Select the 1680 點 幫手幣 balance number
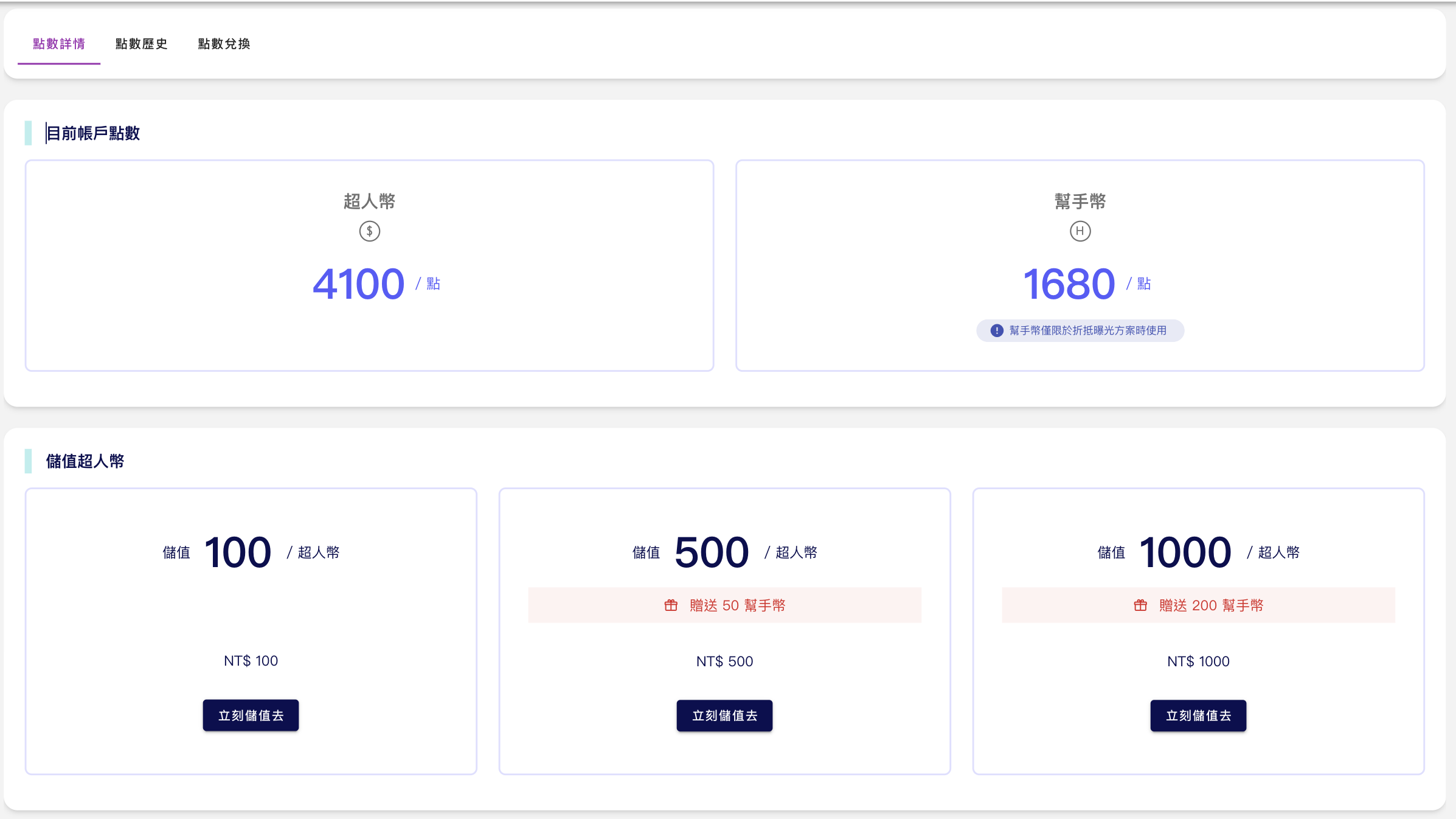Viewport: 1456px width, 819px height. (1069, 284)
